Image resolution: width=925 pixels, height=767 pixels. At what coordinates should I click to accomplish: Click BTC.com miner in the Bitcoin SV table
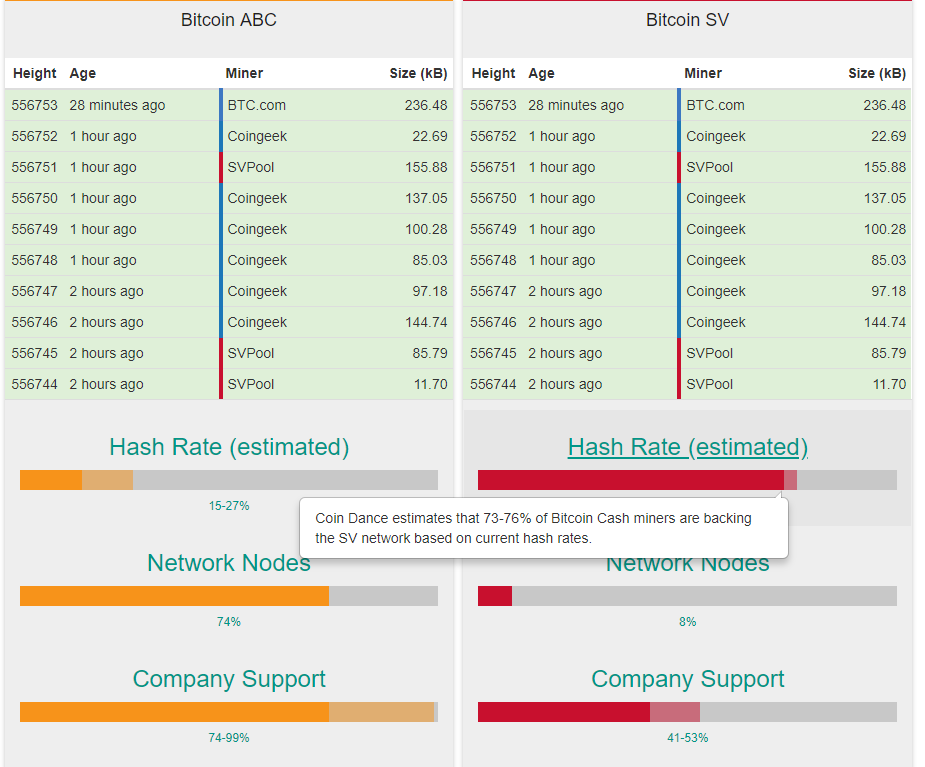coord(715,105)
